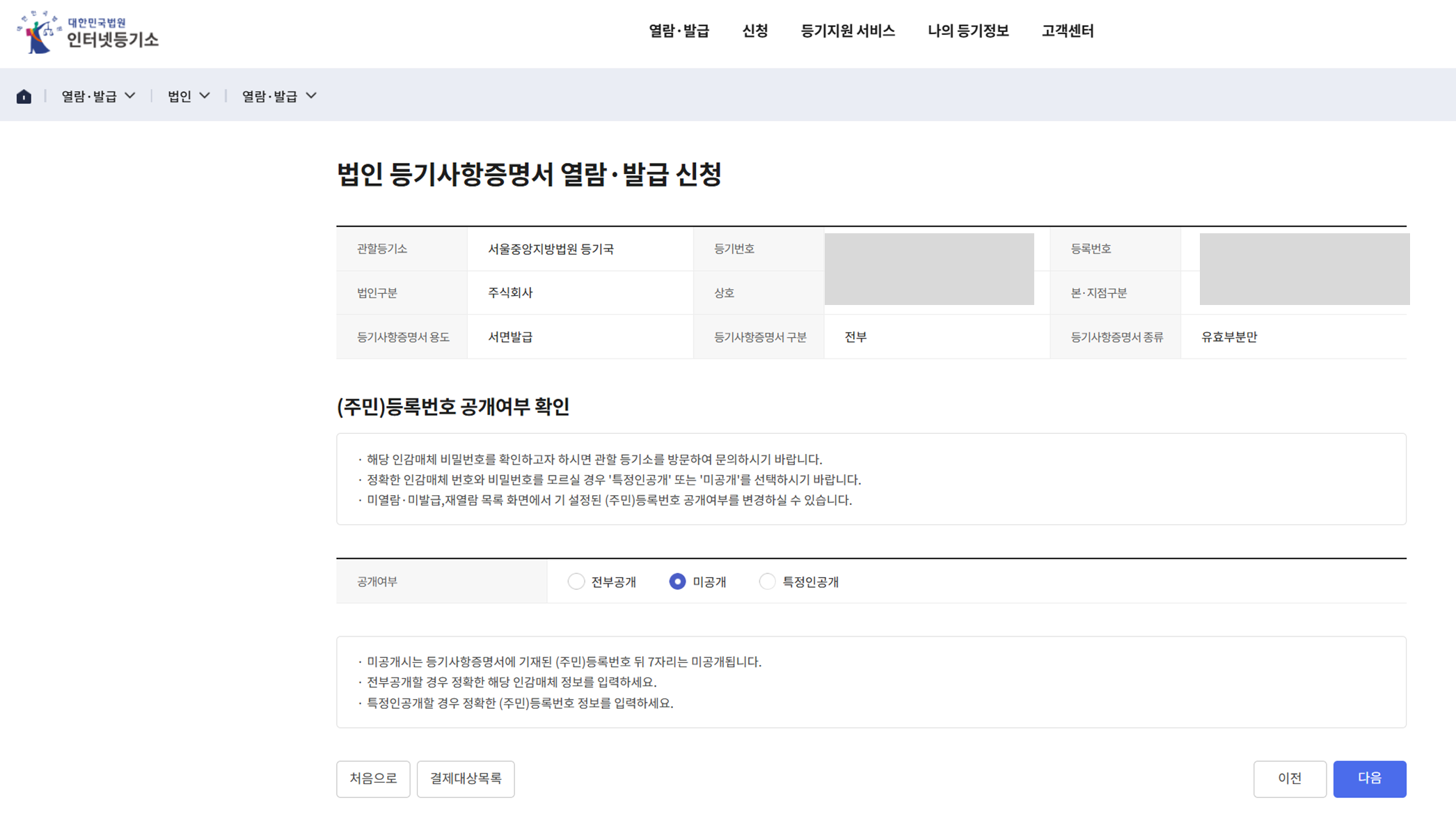Open 신청 top menu

[x=755, y=31]
